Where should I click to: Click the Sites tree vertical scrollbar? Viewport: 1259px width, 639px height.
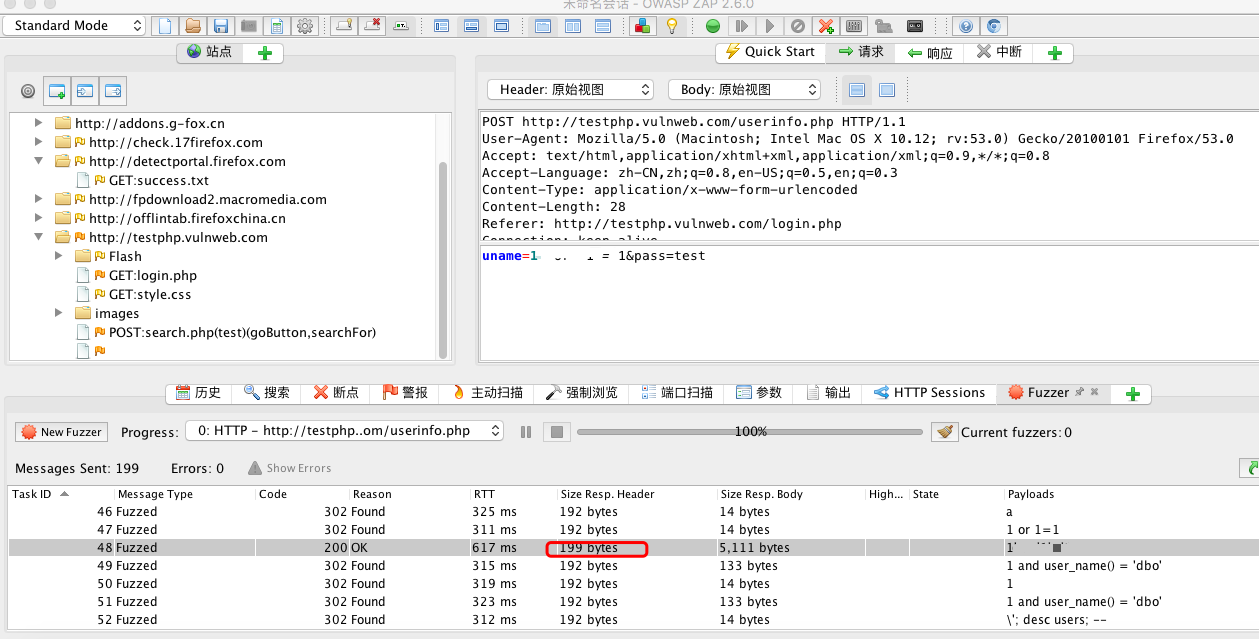click(443, 258)
